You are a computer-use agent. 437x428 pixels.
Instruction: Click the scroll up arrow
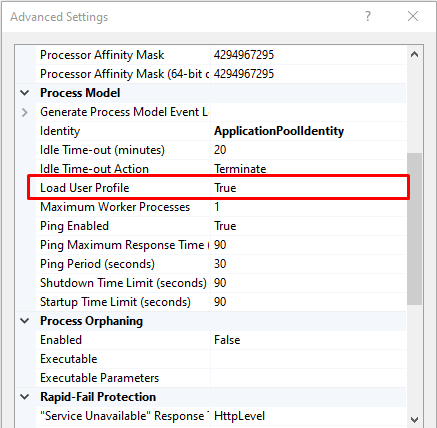coord(414,54)
